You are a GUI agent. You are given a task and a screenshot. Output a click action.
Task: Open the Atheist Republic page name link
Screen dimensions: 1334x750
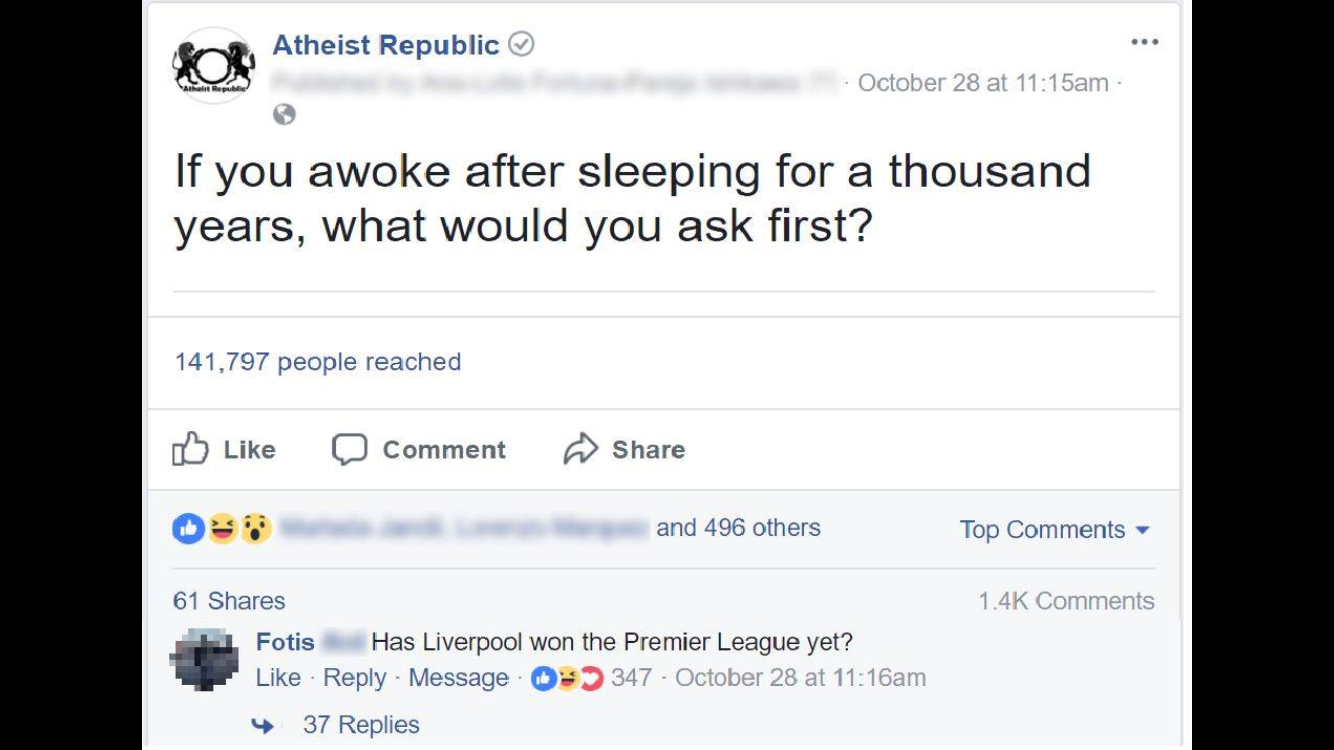385,45
